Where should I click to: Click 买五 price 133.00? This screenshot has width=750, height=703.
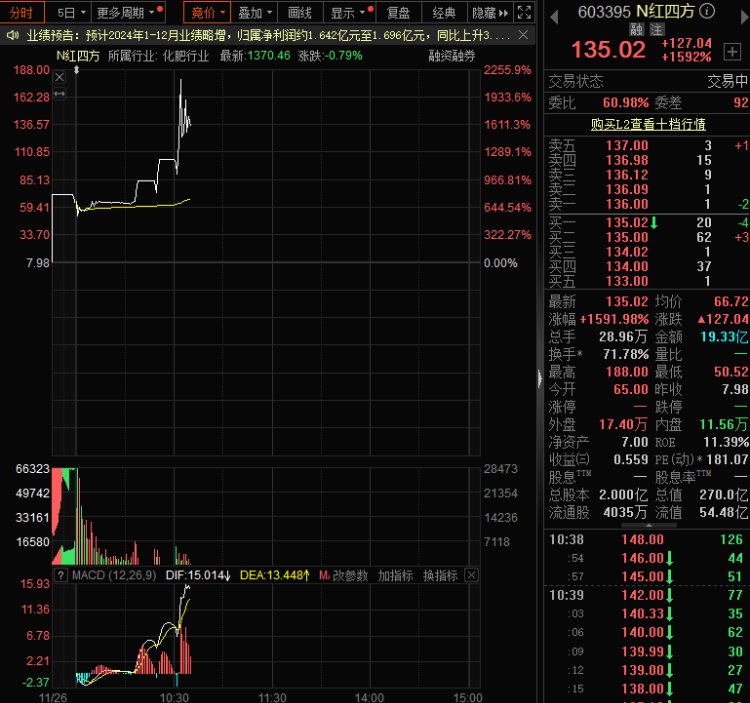tap(627, 281)
